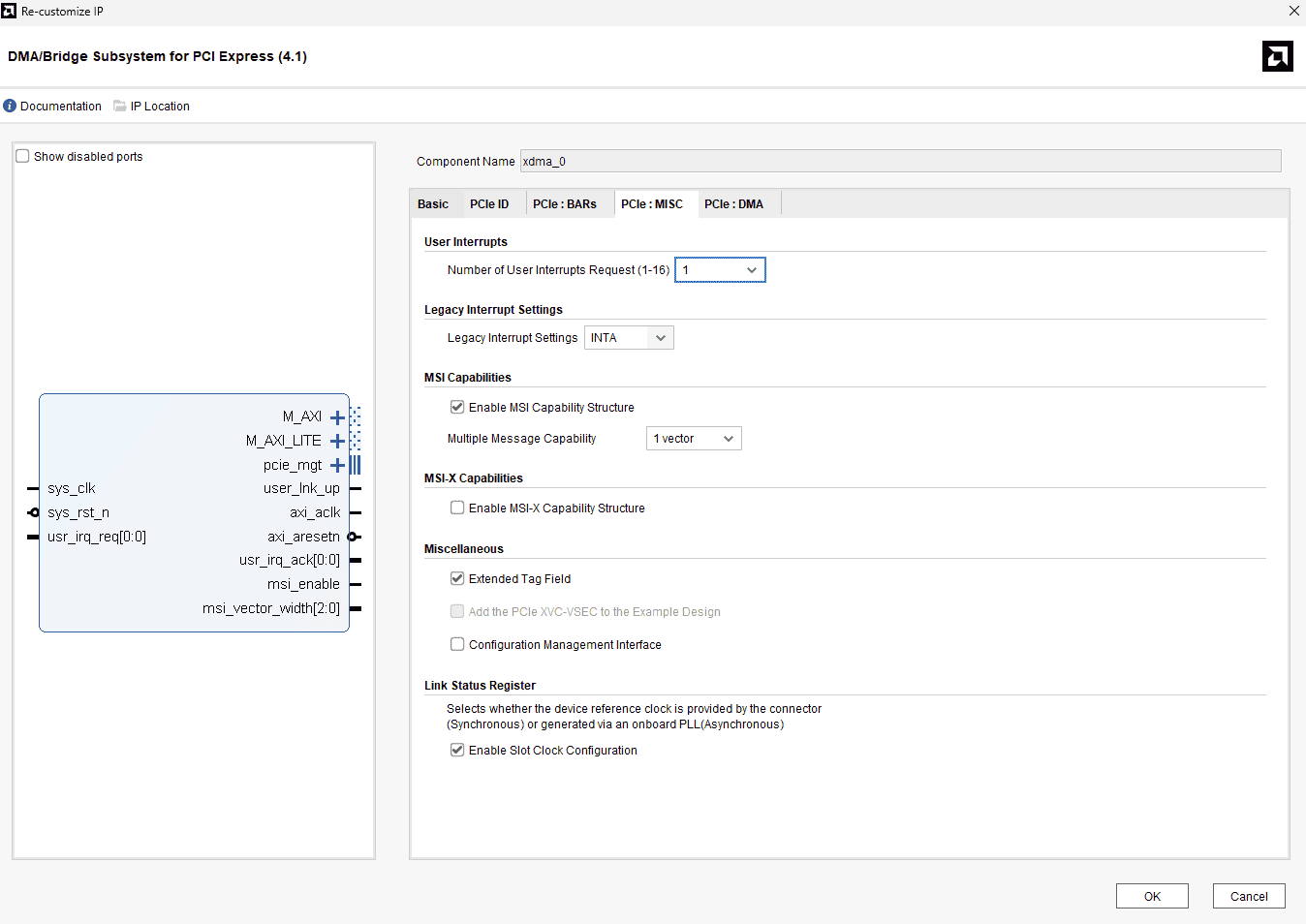Switch to the PCIe : DMA tab
The width and height of the screenshot is (1306, 924).
coord(733,204)
